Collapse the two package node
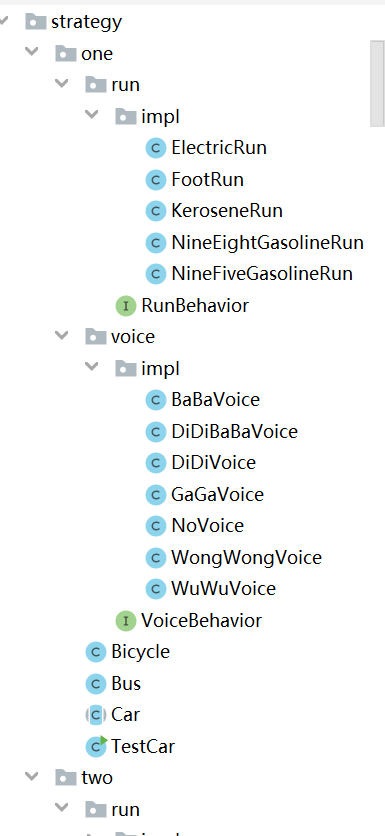 (x=32, y=776)
